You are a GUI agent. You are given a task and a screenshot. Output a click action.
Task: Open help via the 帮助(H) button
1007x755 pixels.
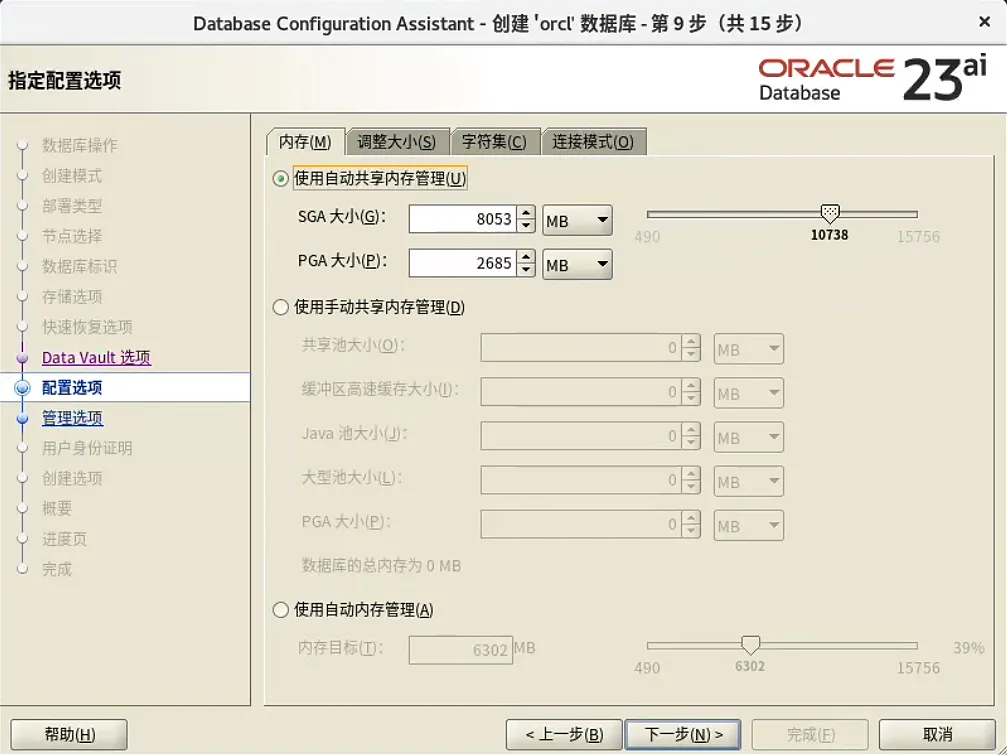[67, 733]
